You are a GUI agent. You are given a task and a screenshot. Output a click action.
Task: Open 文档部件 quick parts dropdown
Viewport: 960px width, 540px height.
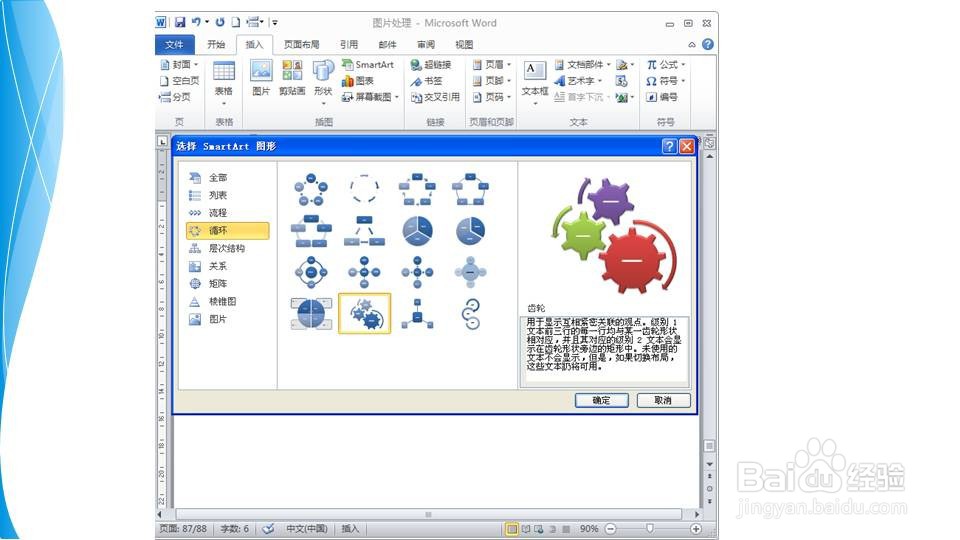(583, 64)
